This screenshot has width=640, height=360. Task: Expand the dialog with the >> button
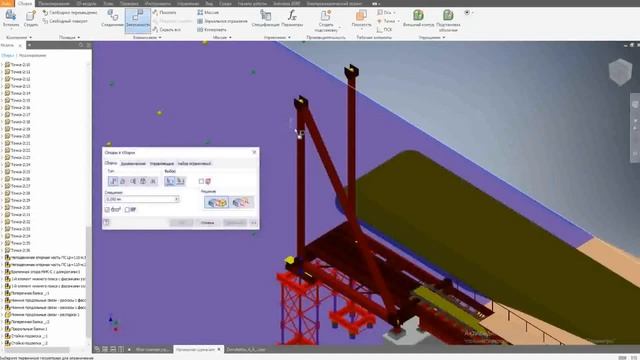pyautogui.click(x=253, y=222)
